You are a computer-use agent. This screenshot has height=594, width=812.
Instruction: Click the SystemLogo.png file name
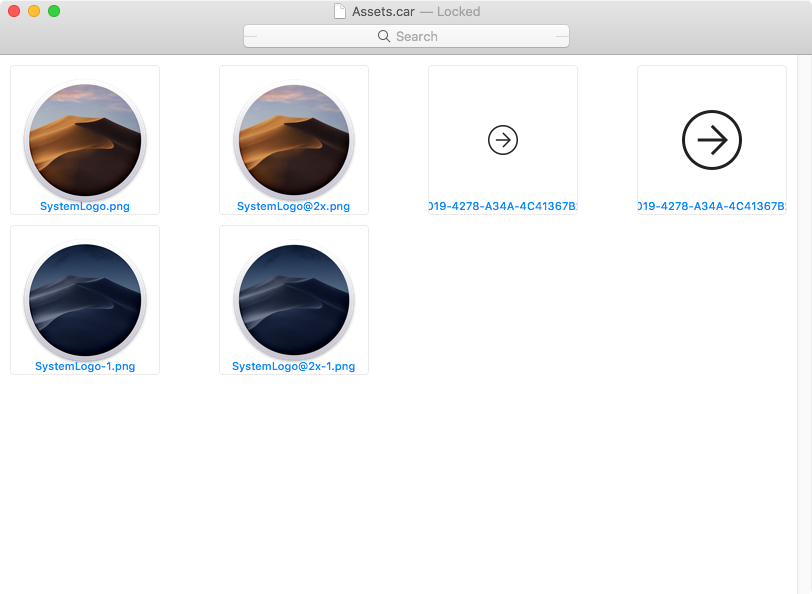(85, 206)
